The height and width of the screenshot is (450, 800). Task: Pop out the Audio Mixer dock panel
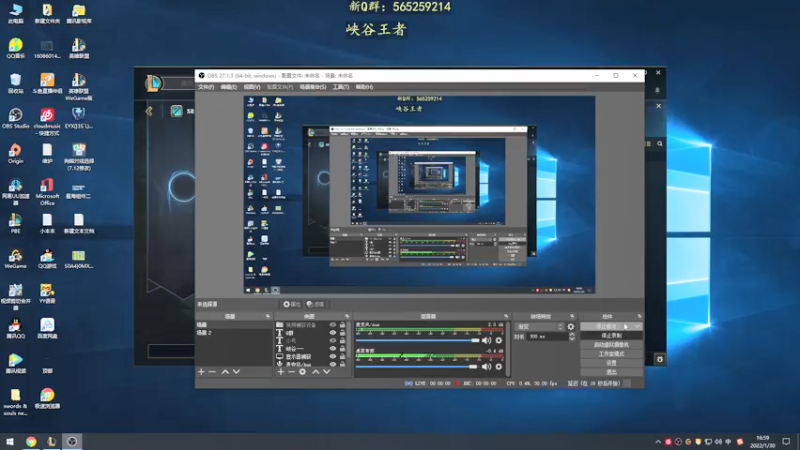pos(506,316)
